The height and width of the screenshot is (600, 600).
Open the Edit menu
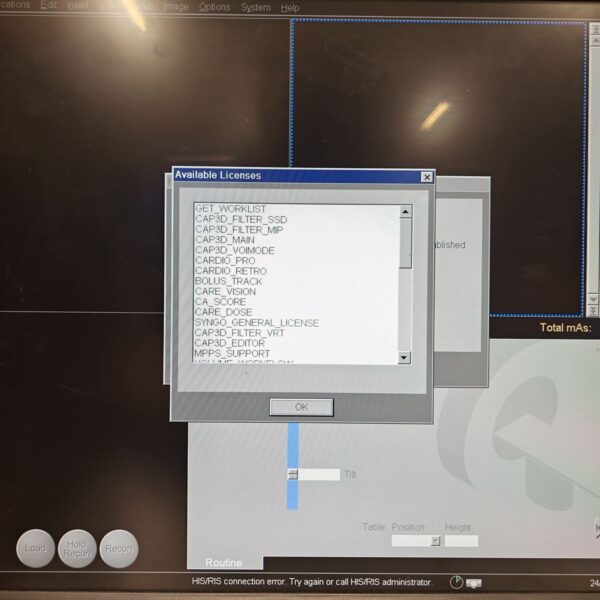pyautogui.click(x=49, y=5)
